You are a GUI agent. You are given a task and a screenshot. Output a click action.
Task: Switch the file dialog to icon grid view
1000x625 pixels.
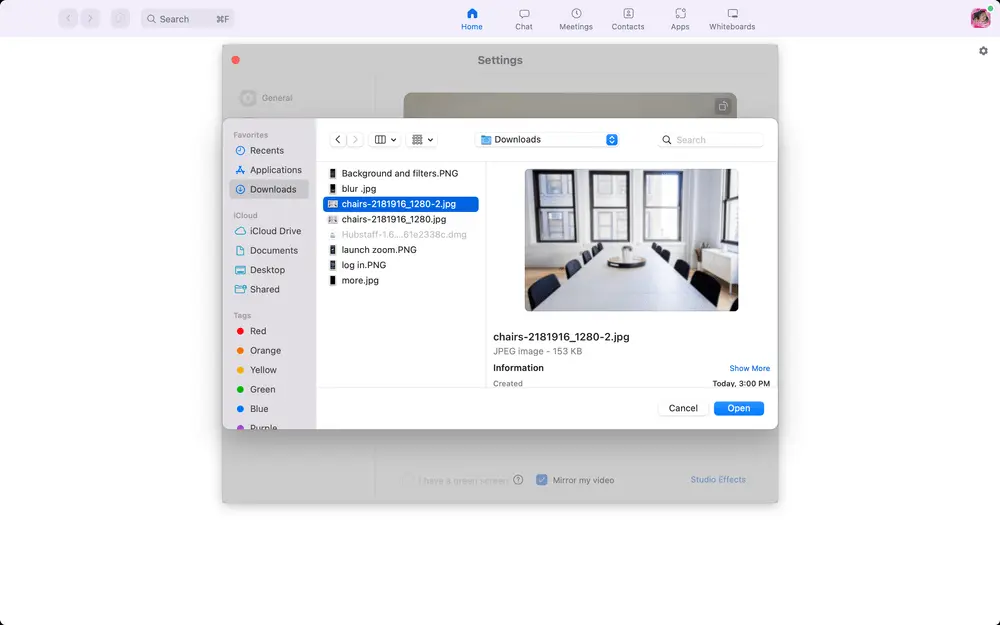click(418, 139)
